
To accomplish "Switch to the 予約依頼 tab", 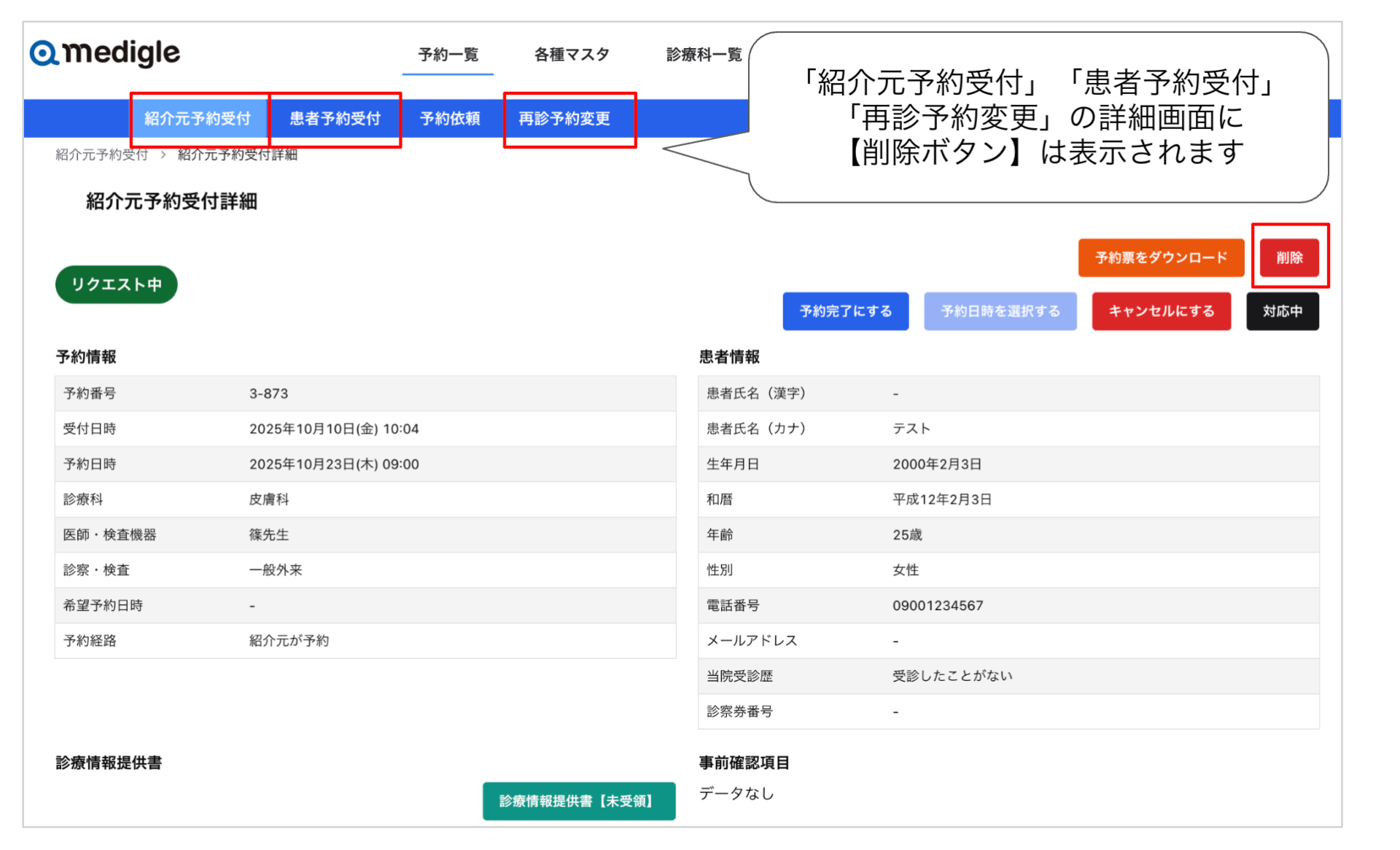I will click(x=450, y=119).
